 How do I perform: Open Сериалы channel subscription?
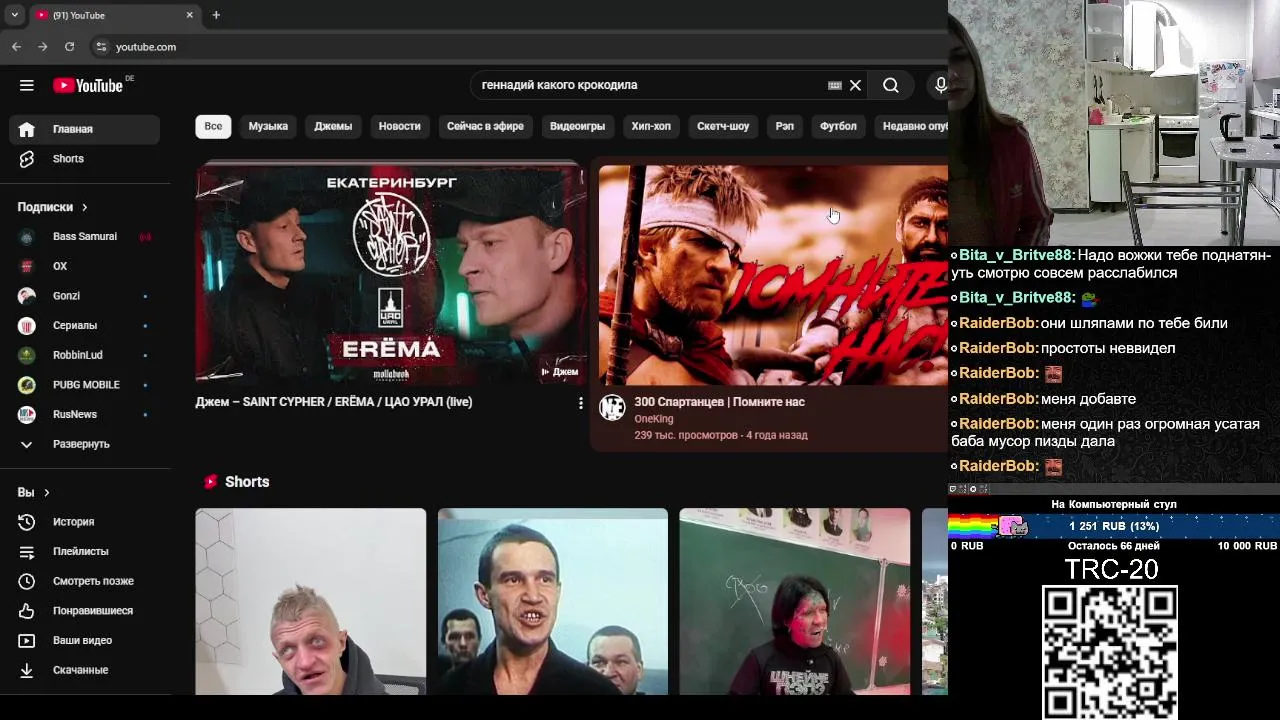tap(85, 325)
